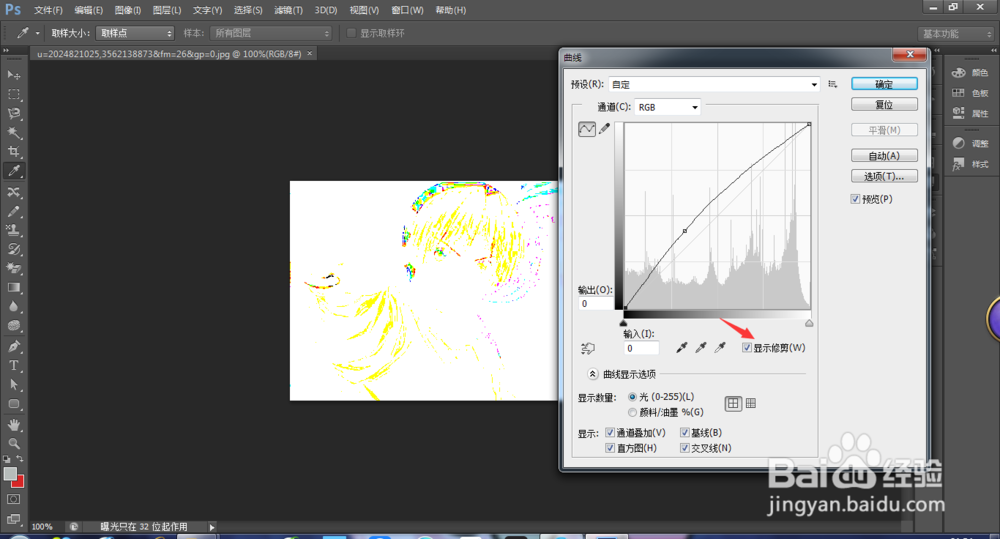This screenshot has height=539, width=1000.
Task: Click 确定 button in Curves
Action: 884,84
